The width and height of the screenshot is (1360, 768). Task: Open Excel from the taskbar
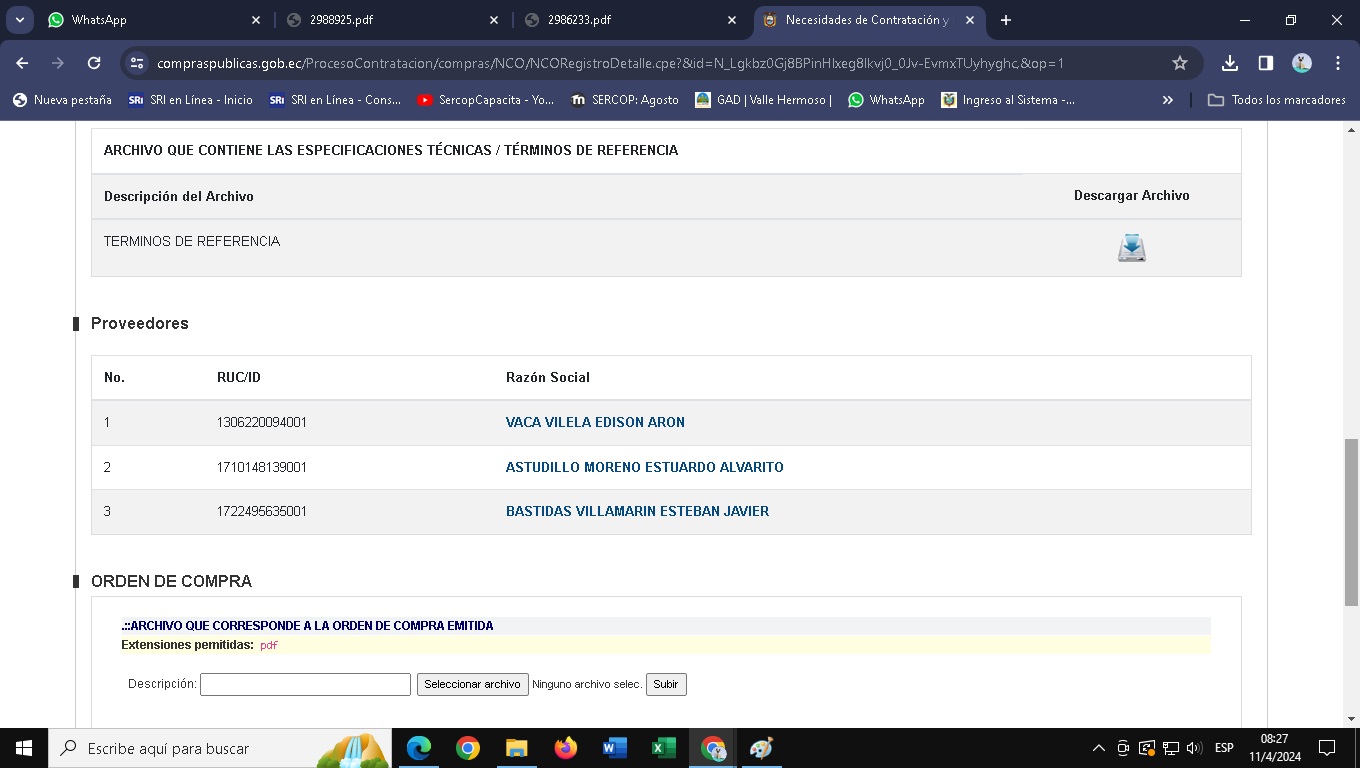pos(663,748)
